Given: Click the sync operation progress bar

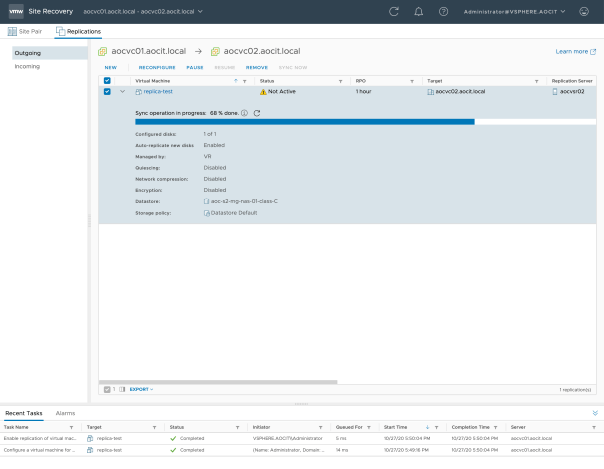Looking at the screenshot, I should click(x=366, y=122).
